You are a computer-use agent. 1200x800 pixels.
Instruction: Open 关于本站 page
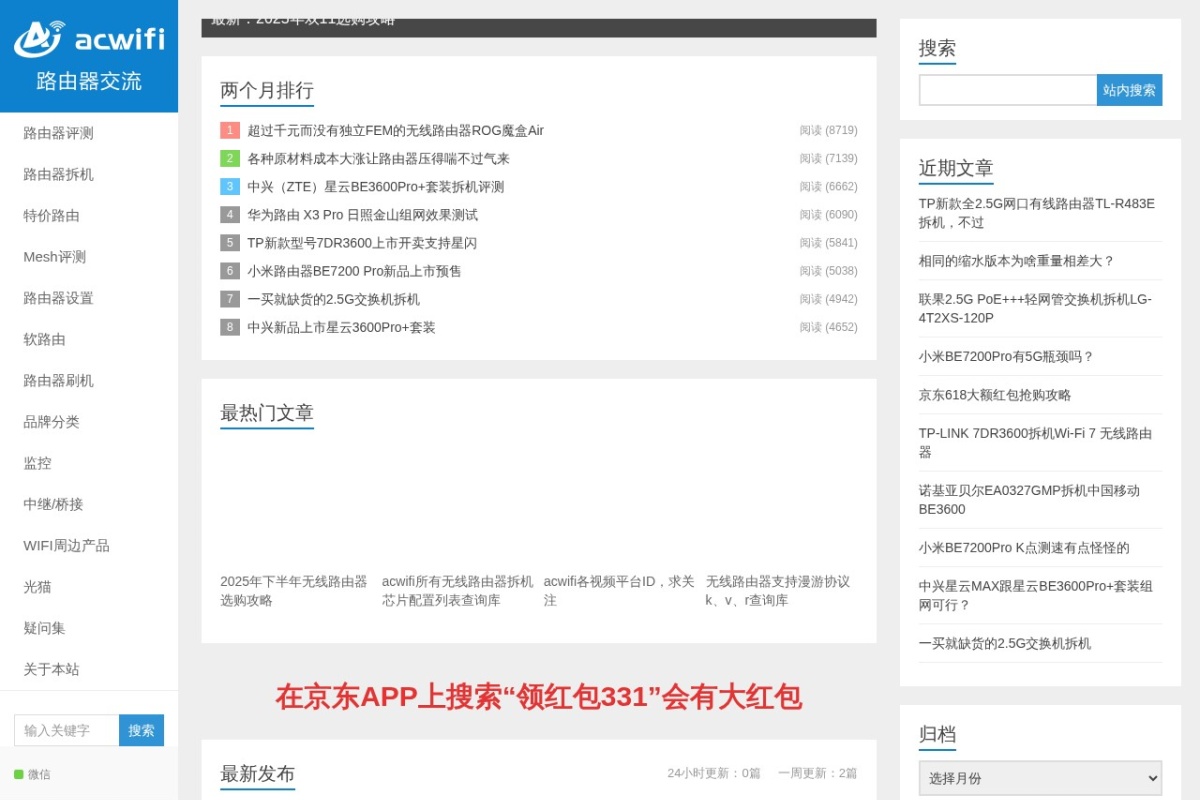[51, 669]
